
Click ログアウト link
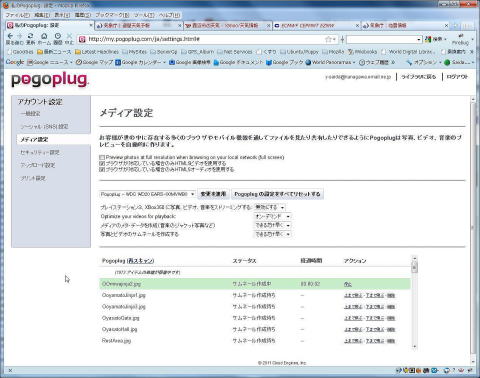(457, 77)
